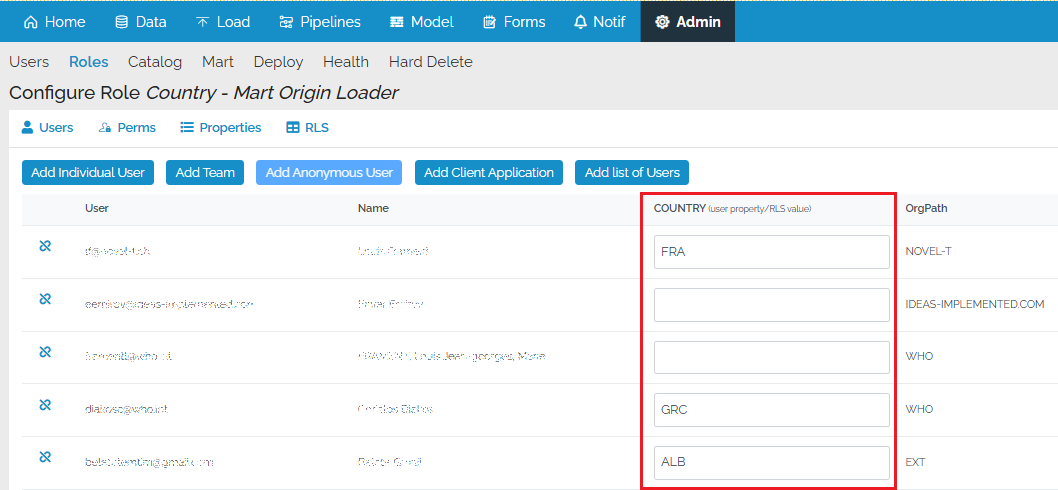Select the EXT OrgPath cell
The image size is (1058, 490).
(x=915, y=462)
